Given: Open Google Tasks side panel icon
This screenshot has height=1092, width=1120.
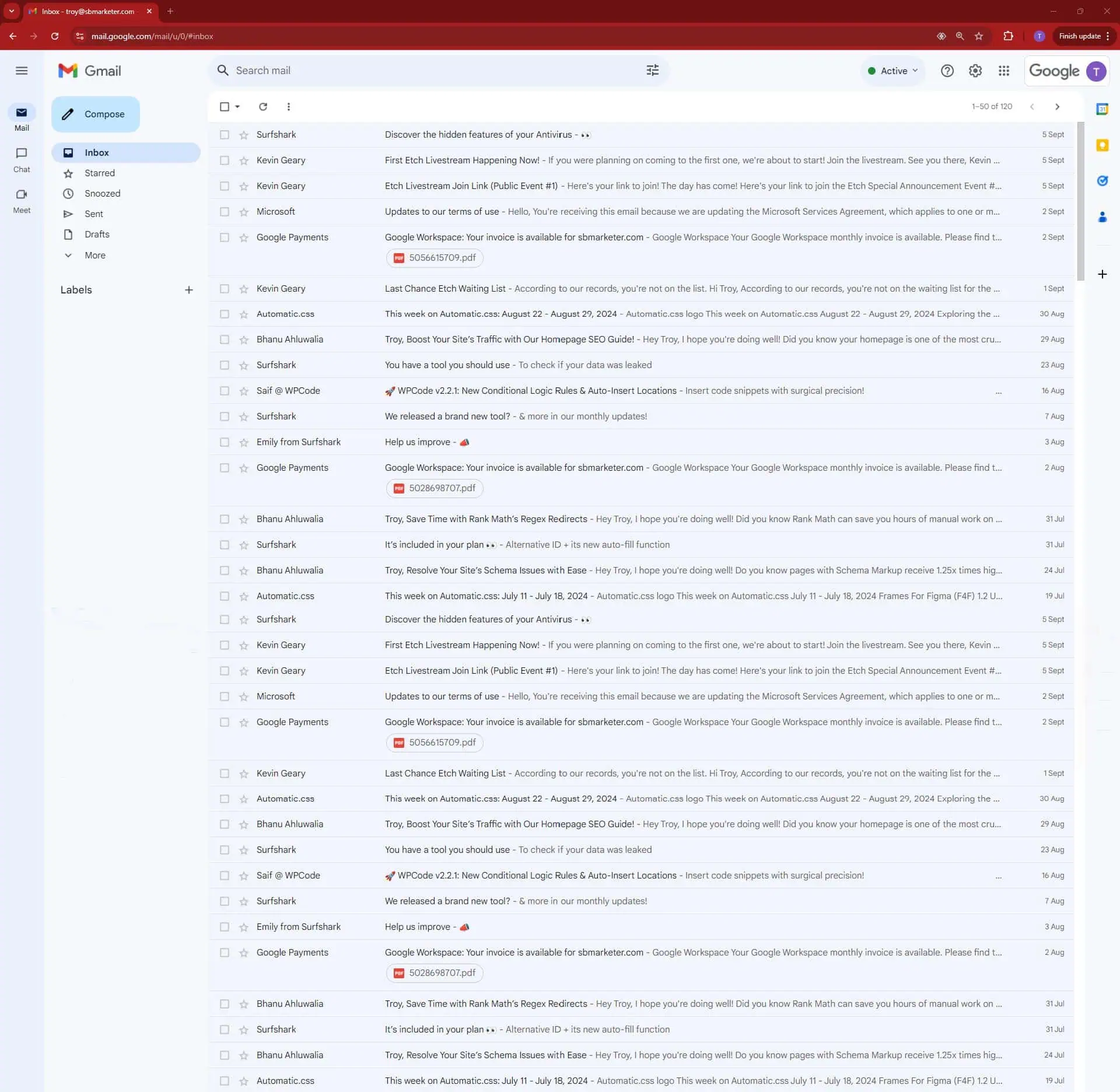Looking at the screenshot, I should [1102, 181].
